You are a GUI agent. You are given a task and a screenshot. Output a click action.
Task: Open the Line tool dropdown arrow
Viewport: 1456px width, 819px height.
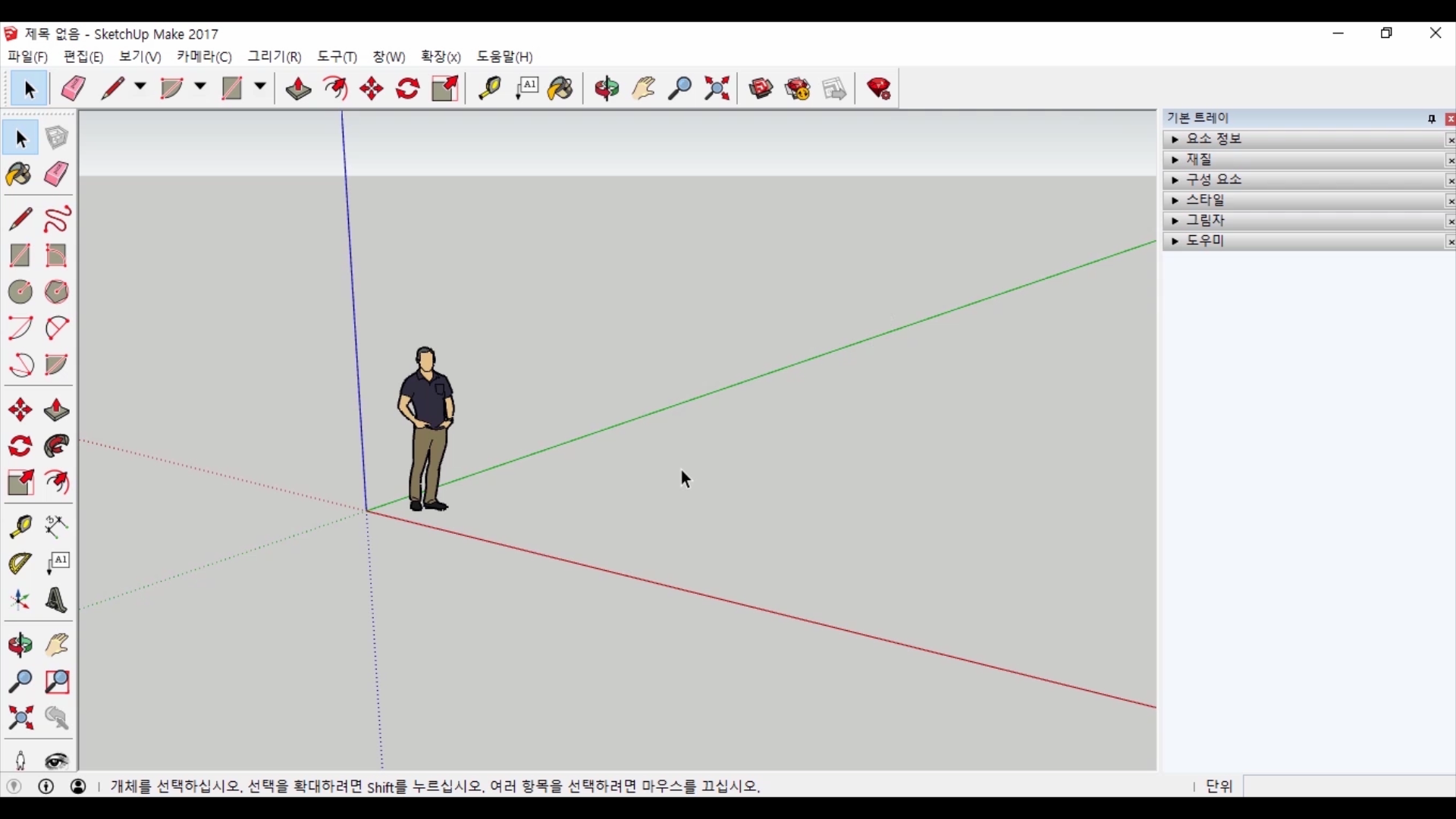(x=140, y=87)
